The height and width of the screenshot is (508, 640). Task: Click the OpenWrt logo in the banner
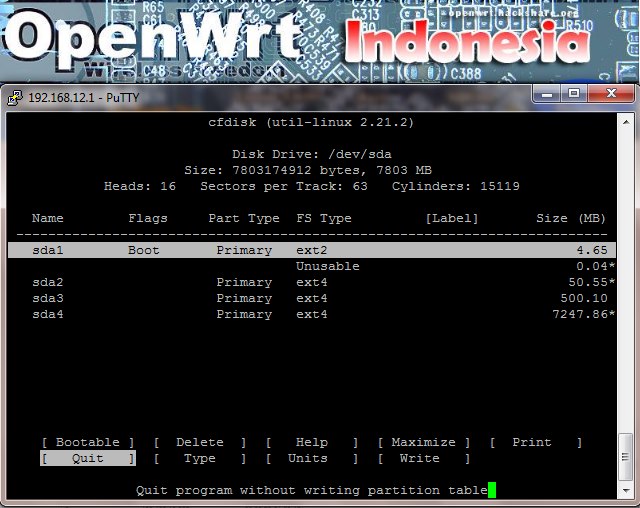(153, 40)
